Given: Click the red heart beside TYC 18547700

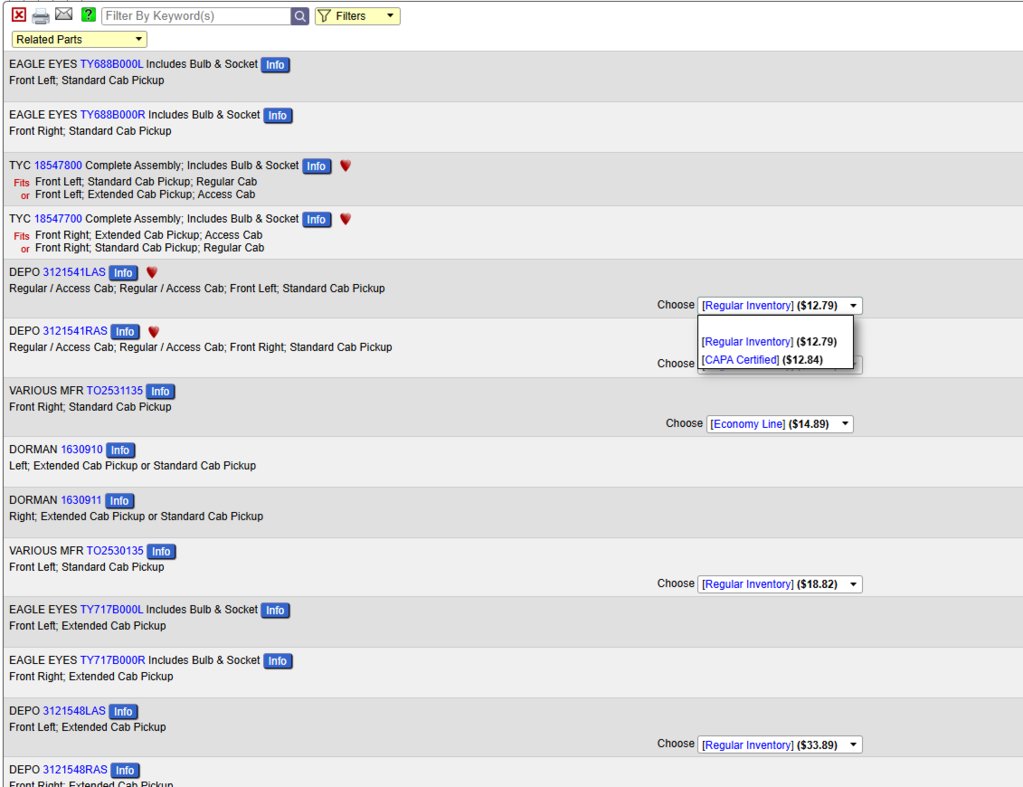Looking at the screenshot, I should click(x=346, y=219).
